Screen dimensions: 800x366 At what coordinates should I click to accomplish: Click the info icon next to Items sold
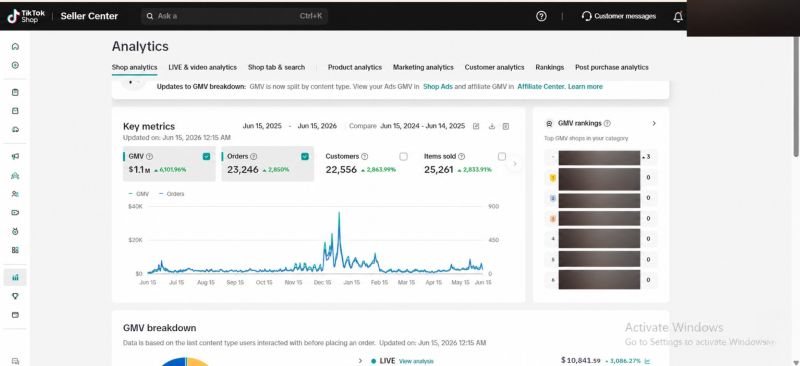coord(462,157)
